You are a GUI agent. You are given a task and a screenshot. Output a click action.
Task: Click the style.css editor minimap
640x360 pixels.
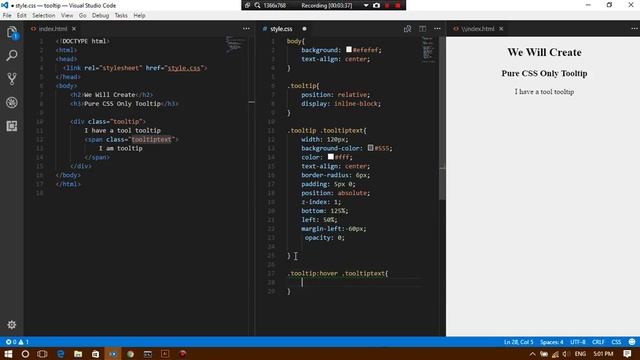(x=427, y=50)
